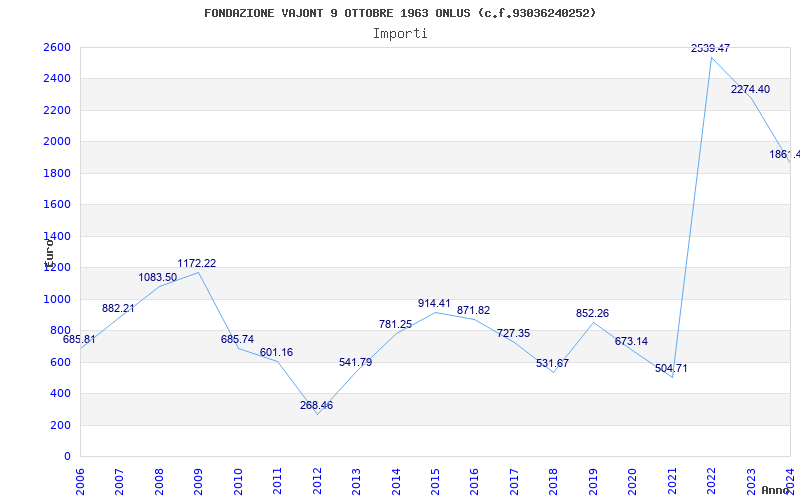Click the 673.14 data label
800x500 pixels.
[631, 341]
